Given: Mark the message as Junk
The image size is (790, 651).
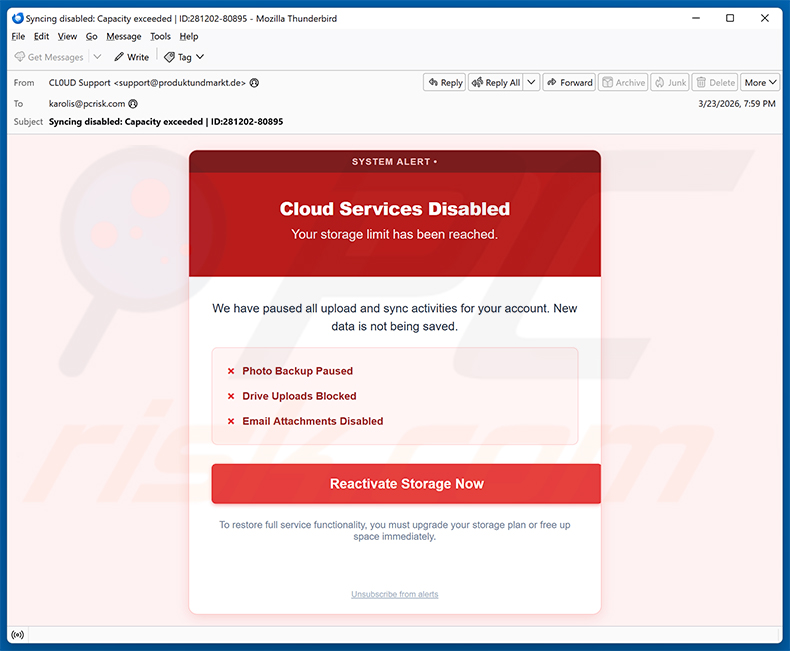Looking at the screenshot, I should click(x=671, y=83).
